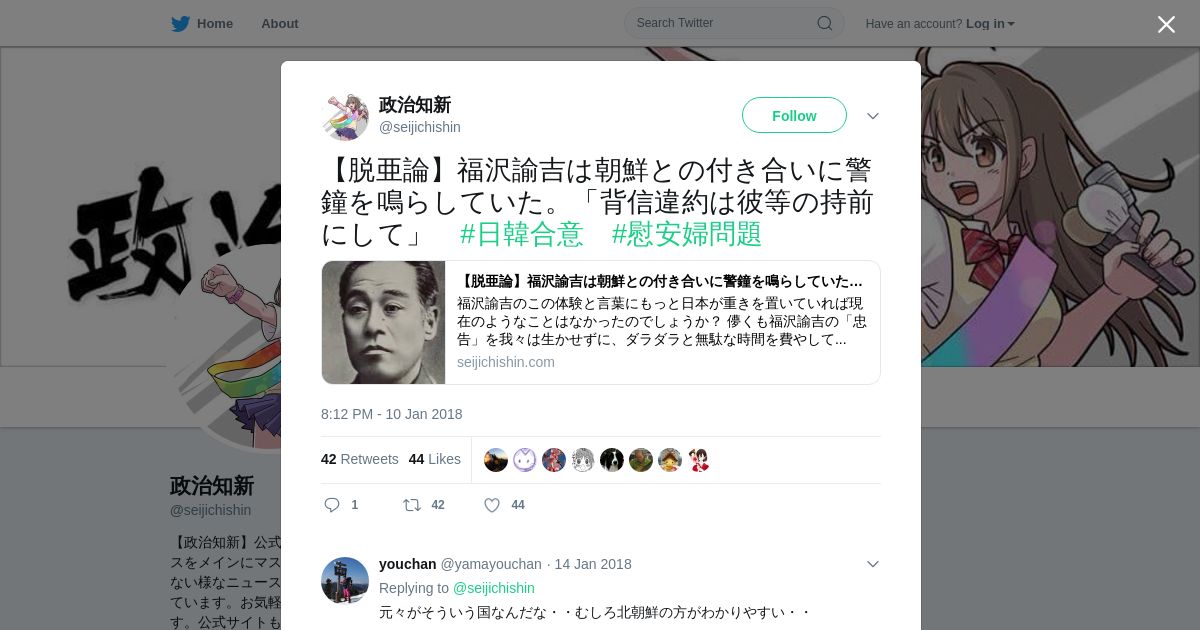
Task: Click the reply speech bubble icon
Action: pyautogui.click(x=332, y=505)
